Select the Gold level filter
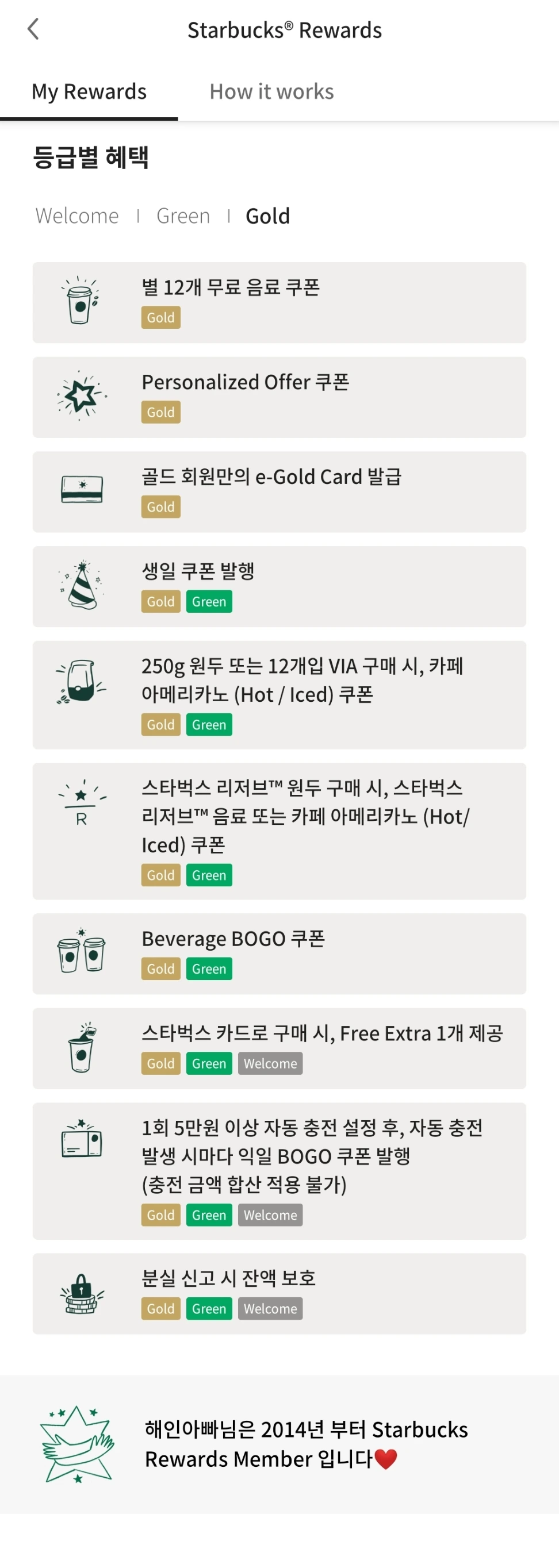The height and width of the screenshot is (1568, 559). (x=268, y=216)
